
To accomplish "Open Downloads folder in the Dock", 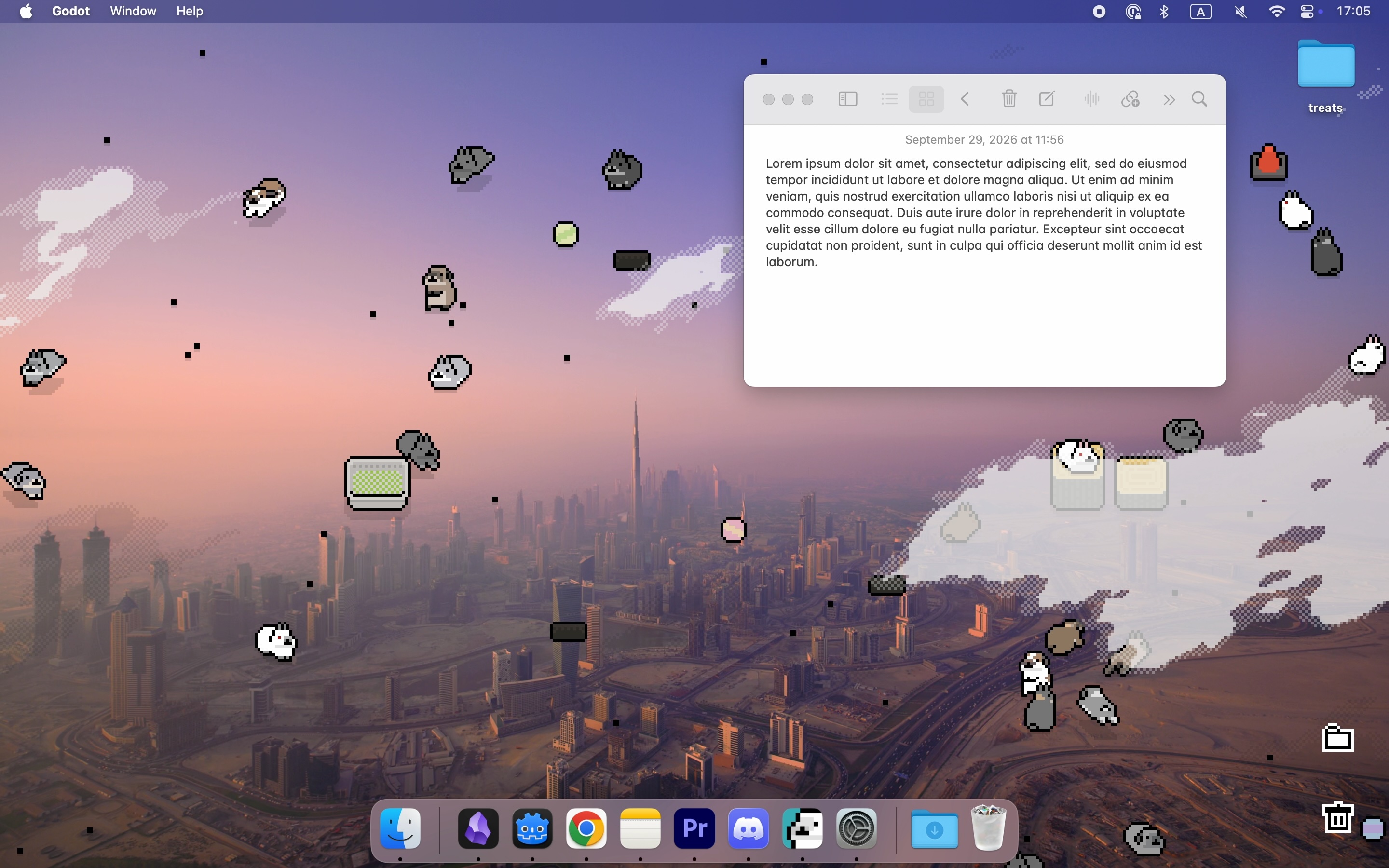I will pyautogui.click(x=934, y=828).
